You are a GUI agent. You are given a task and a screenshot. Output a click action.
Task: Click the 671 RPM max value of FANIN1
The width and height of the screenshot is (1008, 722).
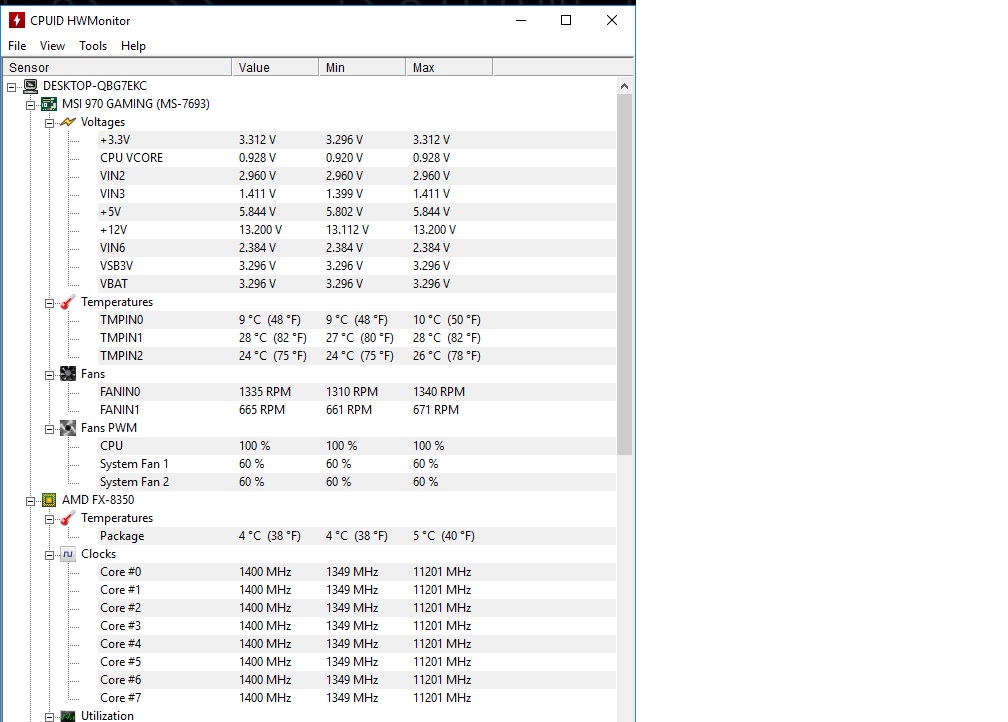point(436,410)
